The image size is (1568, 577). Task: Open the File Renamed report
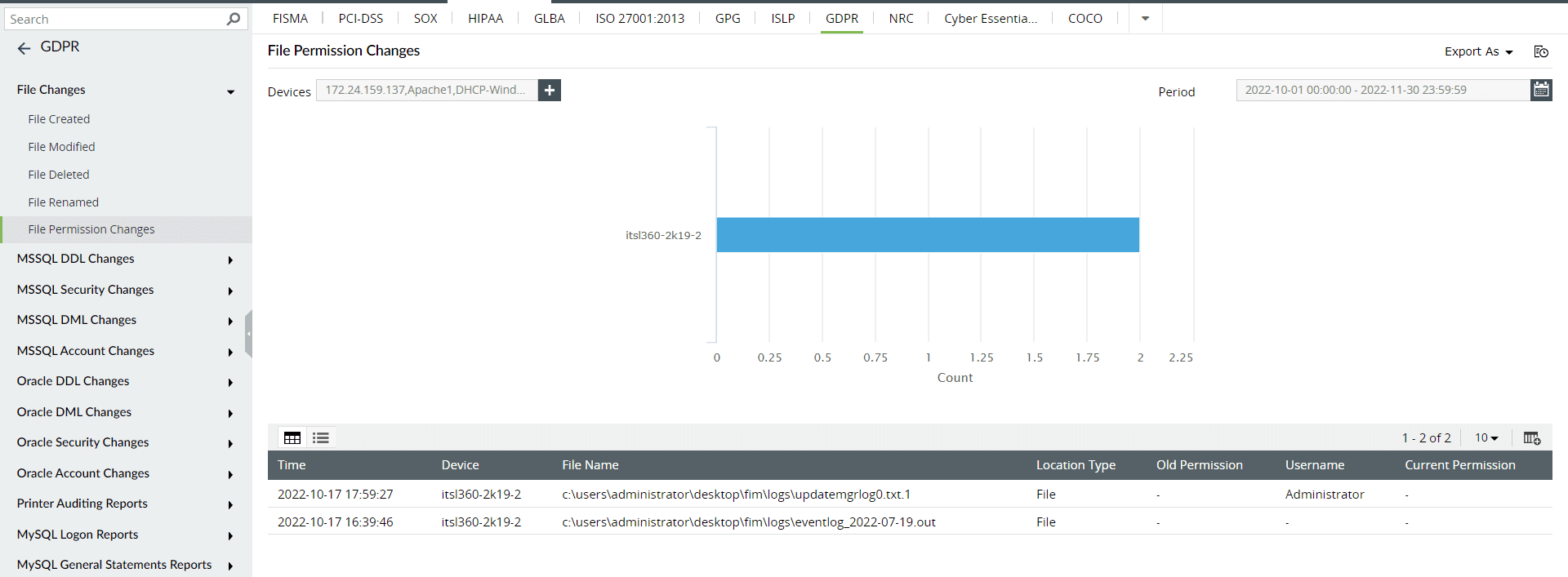pos(63,202)
